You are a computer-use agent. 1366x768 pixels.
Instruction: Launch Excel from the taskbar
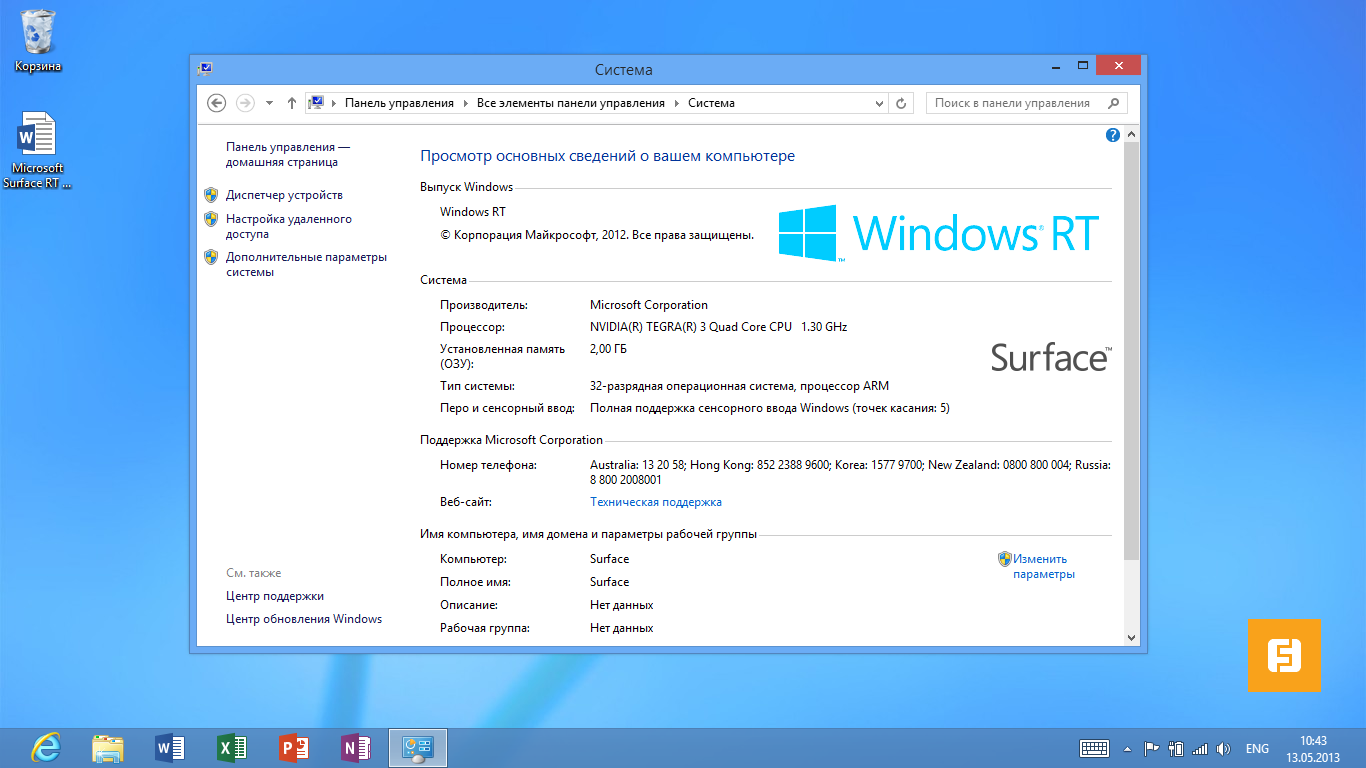tap(232, 748)
